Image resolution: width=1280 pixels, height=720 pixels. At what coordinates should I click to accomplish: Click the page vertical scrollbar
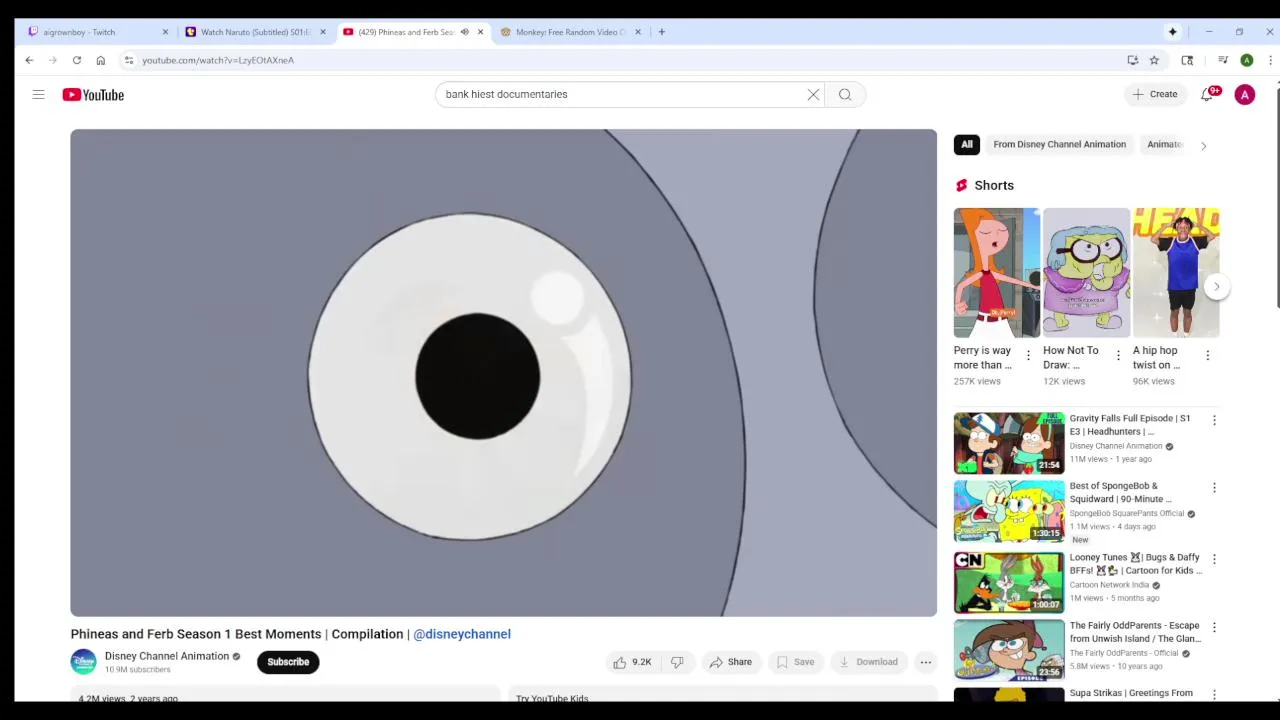point(1276,200)
